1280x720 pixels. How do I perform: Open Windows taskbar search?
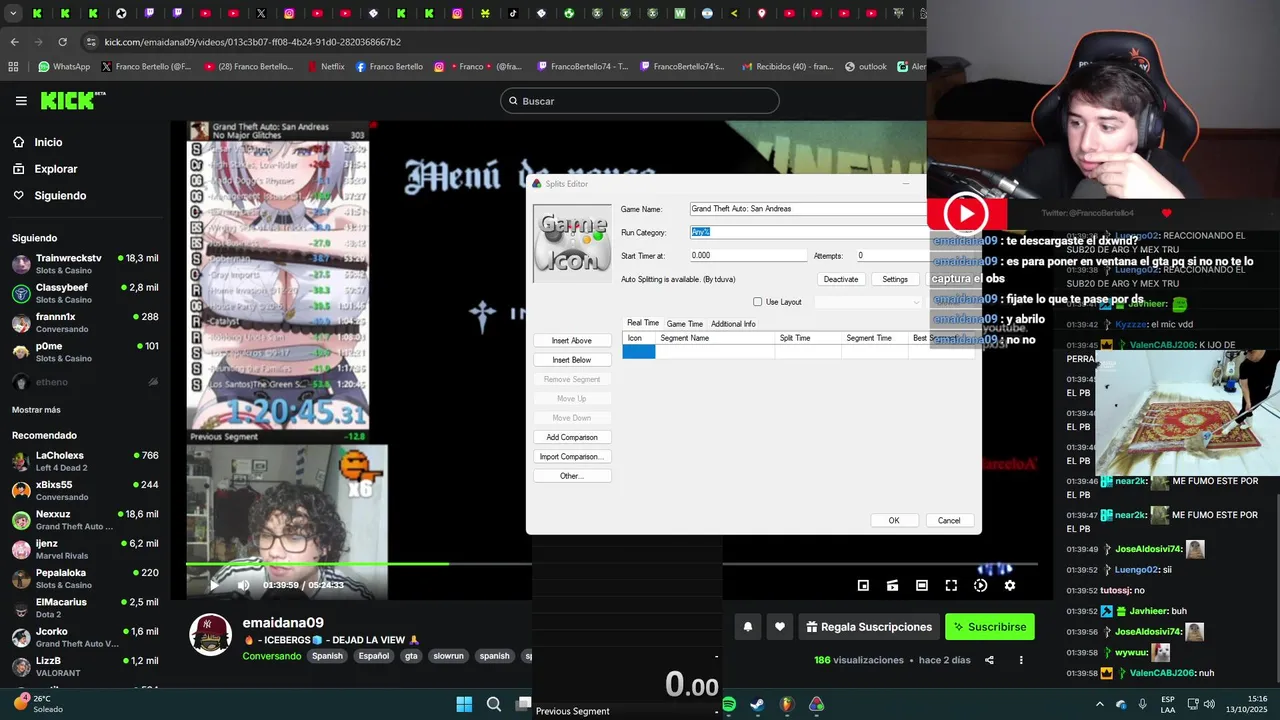[493, 704]
